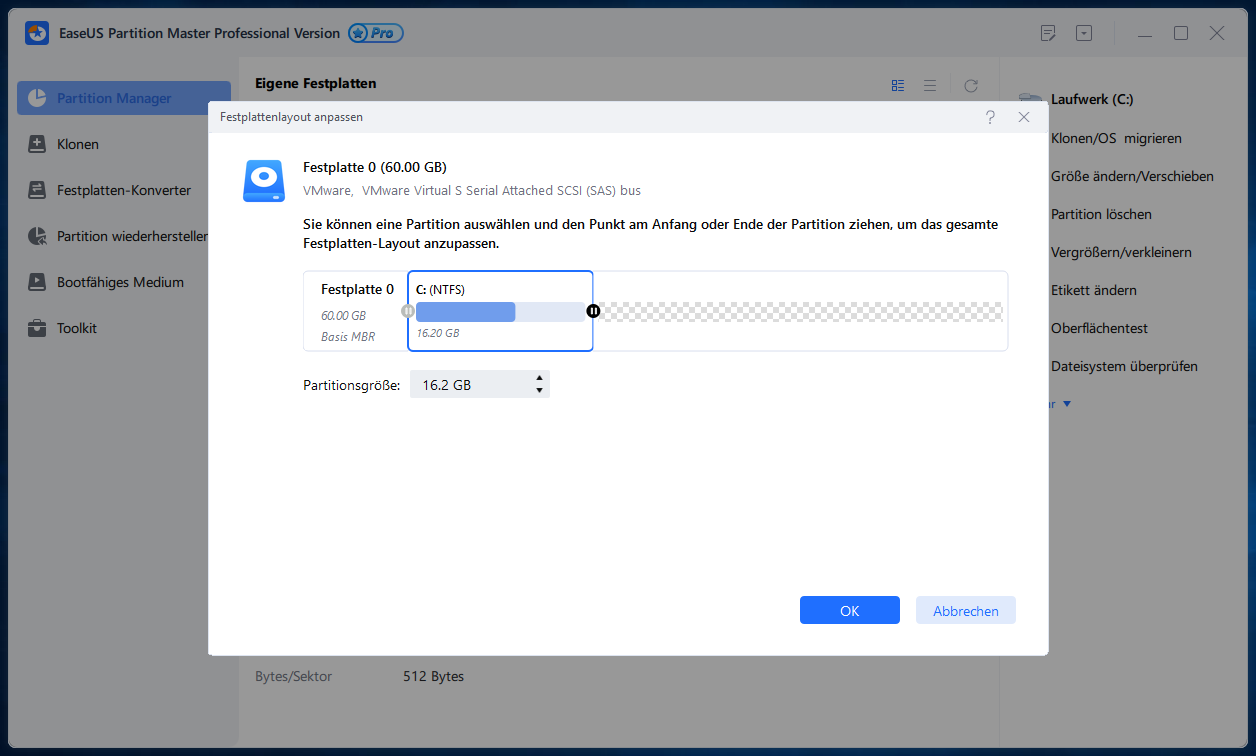The image size is (1256, 756).
Task: Select the Festplatte 0 disk label cell
Action: 356,311
